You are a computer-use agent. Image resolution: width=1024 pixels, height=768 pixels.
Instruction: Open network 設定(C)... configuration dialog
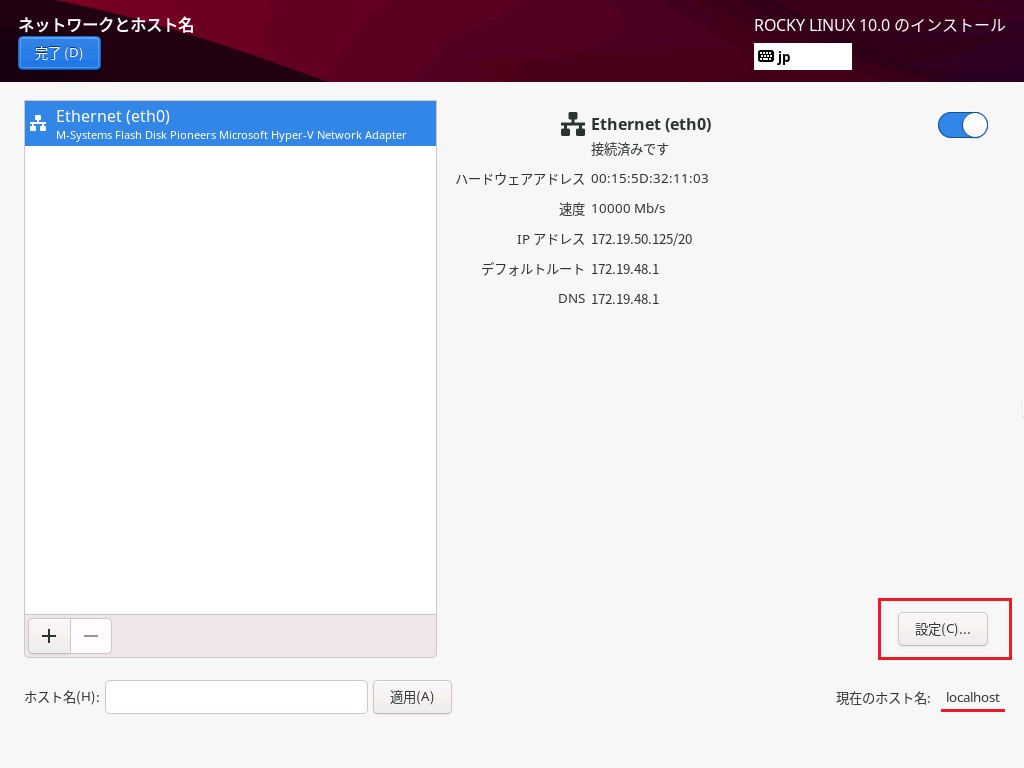click(943, 629)
